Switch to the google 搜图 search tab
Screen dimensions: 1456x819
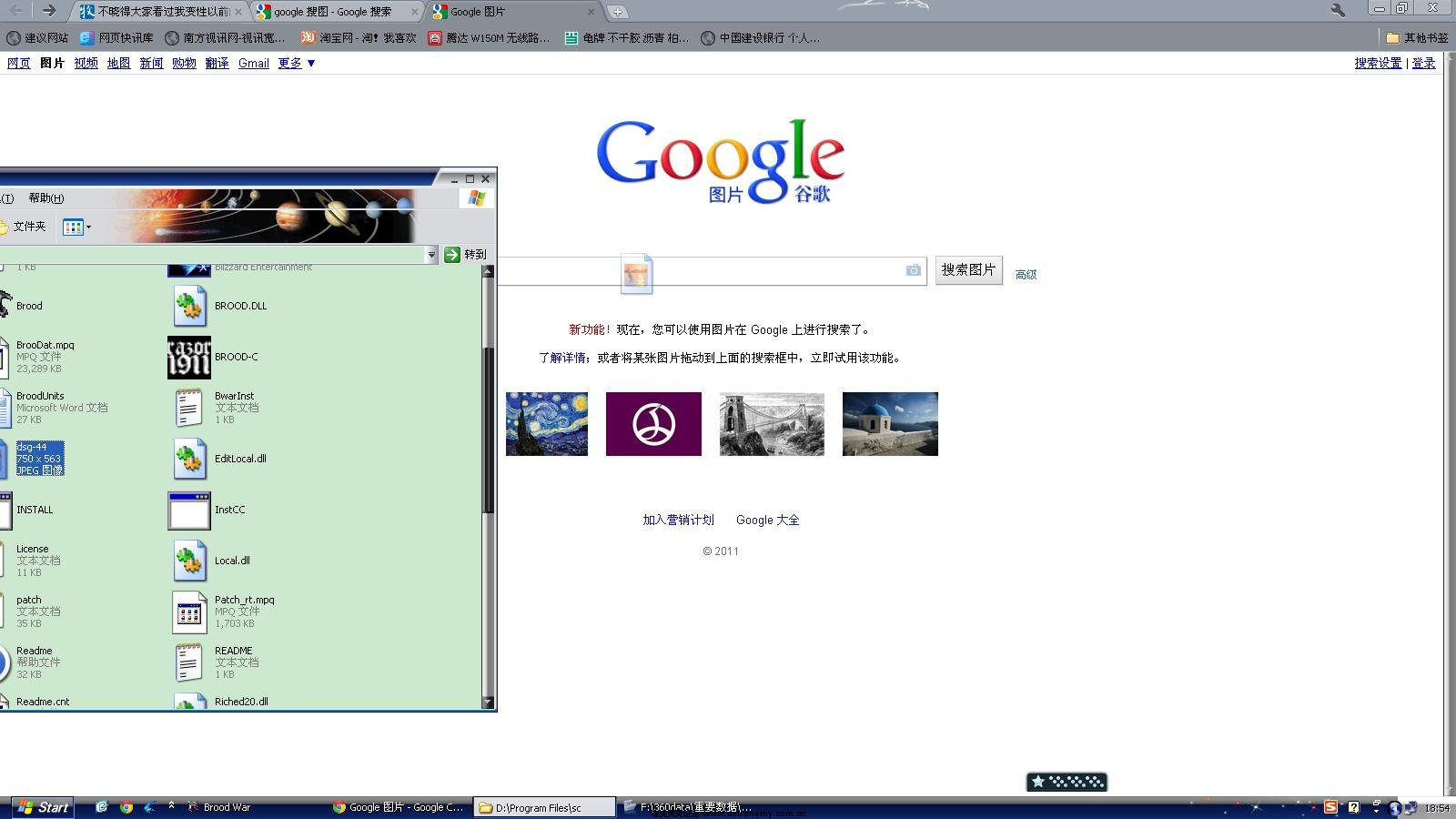pyautogui.click(x=338, y=12)
